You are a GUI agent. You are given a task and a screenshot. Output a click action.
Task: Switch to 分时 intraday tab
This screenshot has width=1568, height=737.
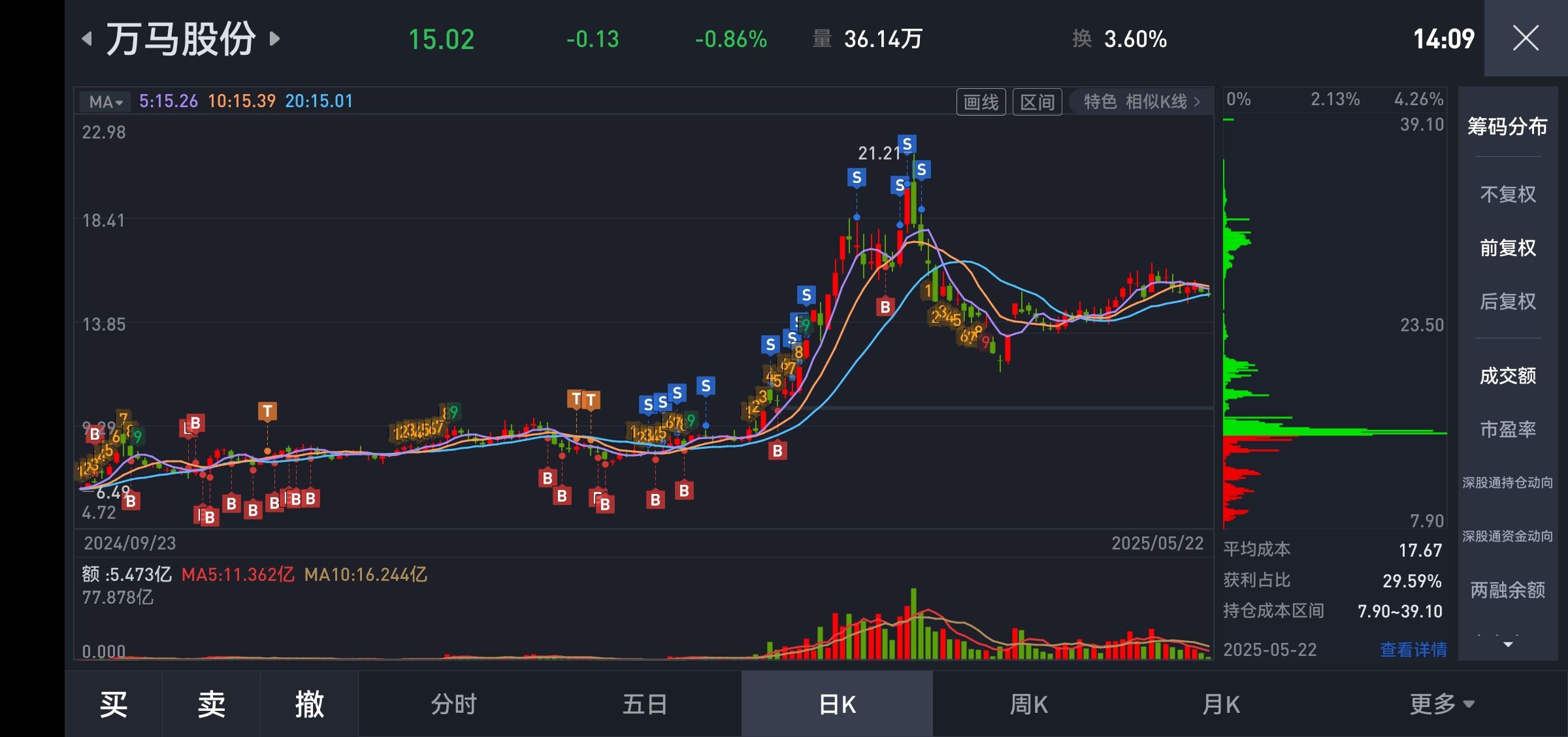pyautogui.click(x=454, y=704)
